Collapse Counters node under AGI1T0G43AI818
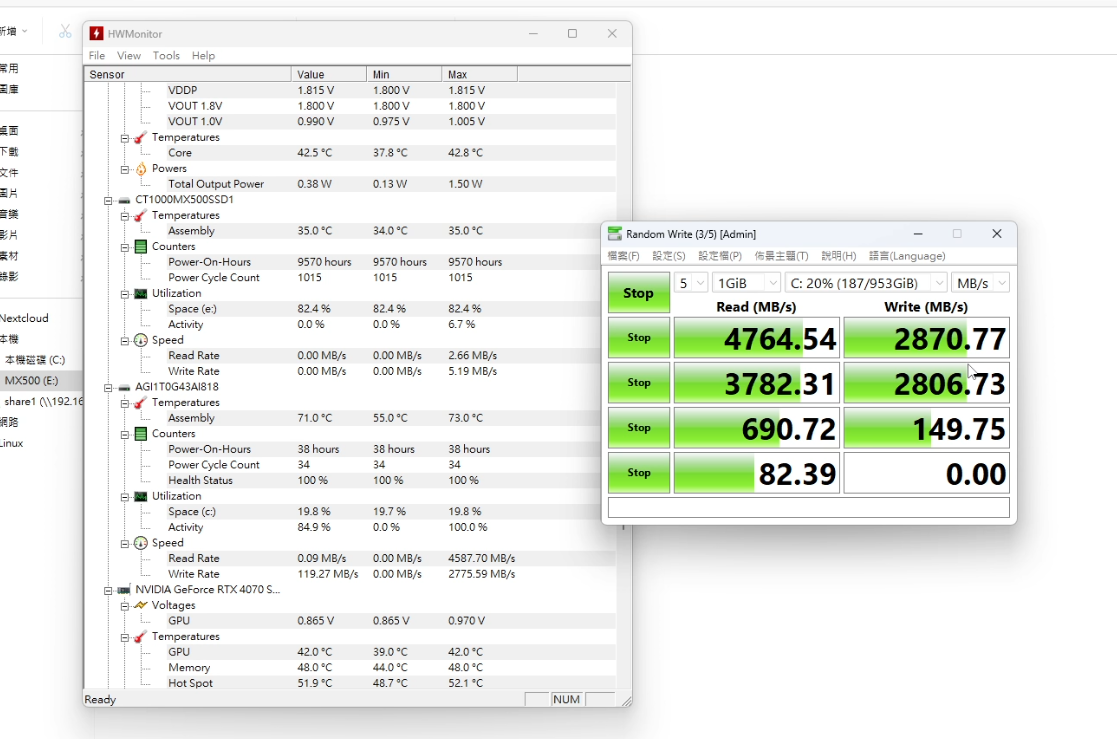The image size is (1117, 739). point(125,434)
